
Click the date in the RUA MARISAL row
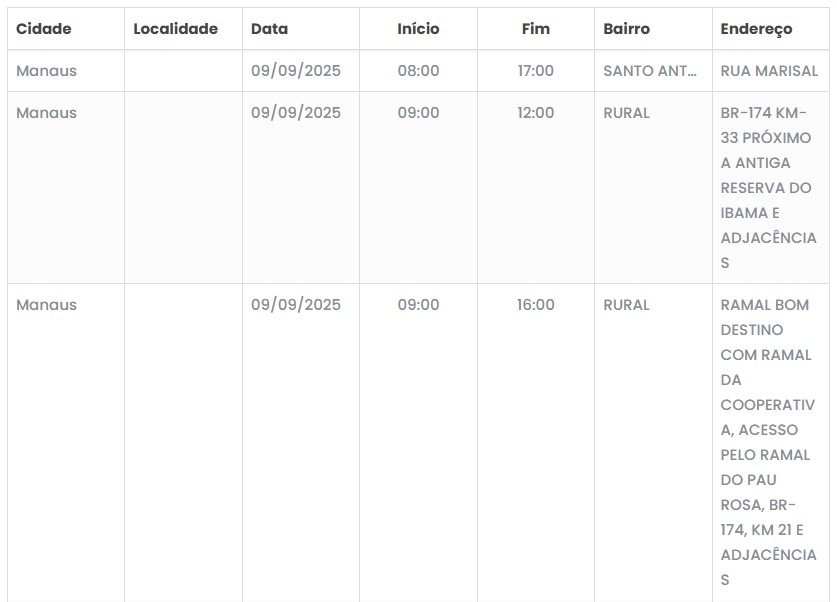[x=295, y=71]
